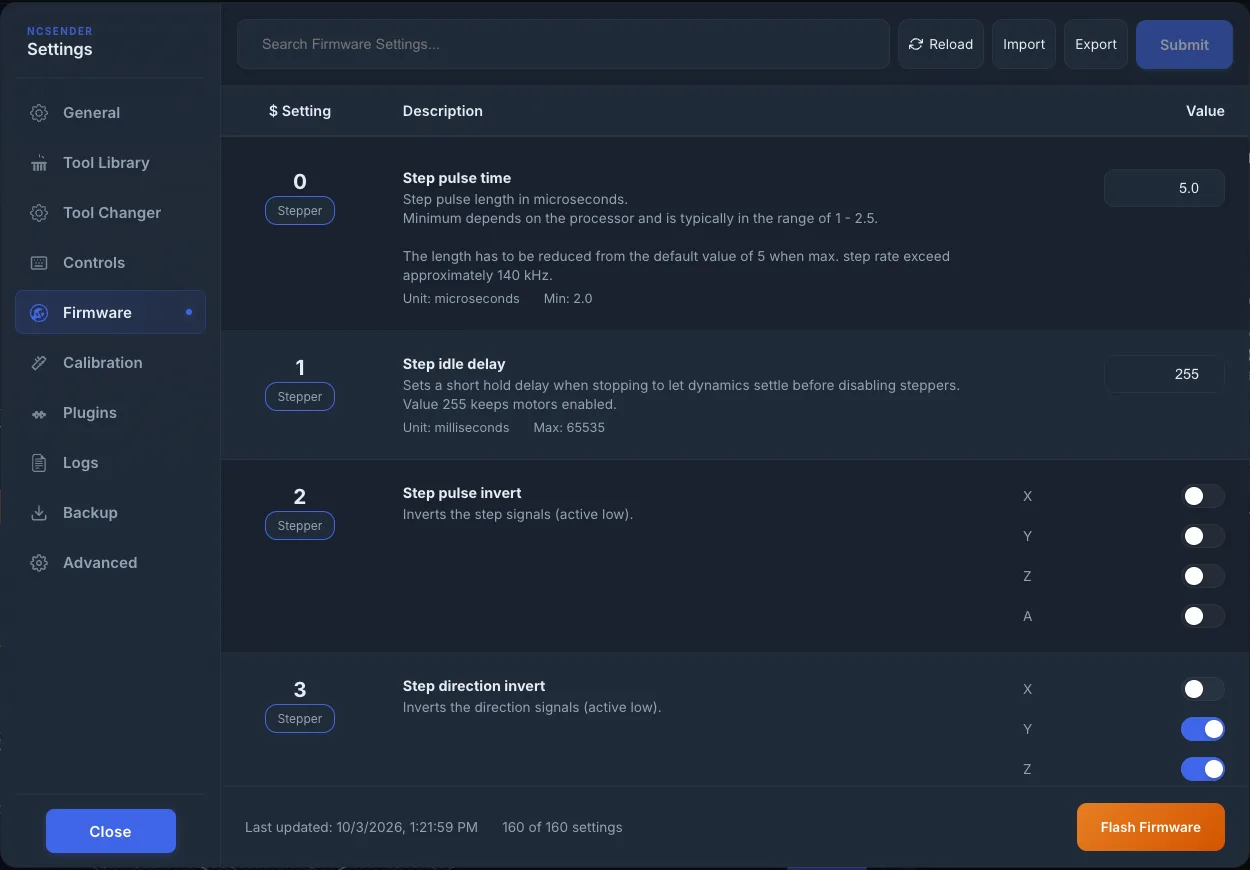The image size is (1250, 870).
Task: Click the Stepper badge under setting 3
Action: (x=300, y=719)
